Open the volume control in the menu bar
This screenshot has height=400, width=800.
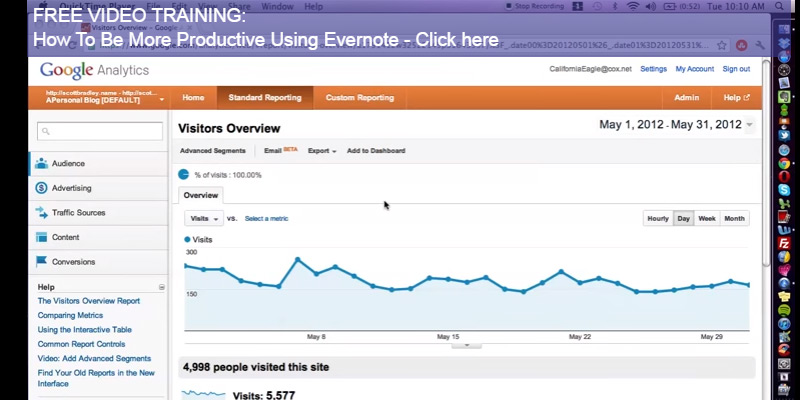pyautogui.click(x=651, y=7)
